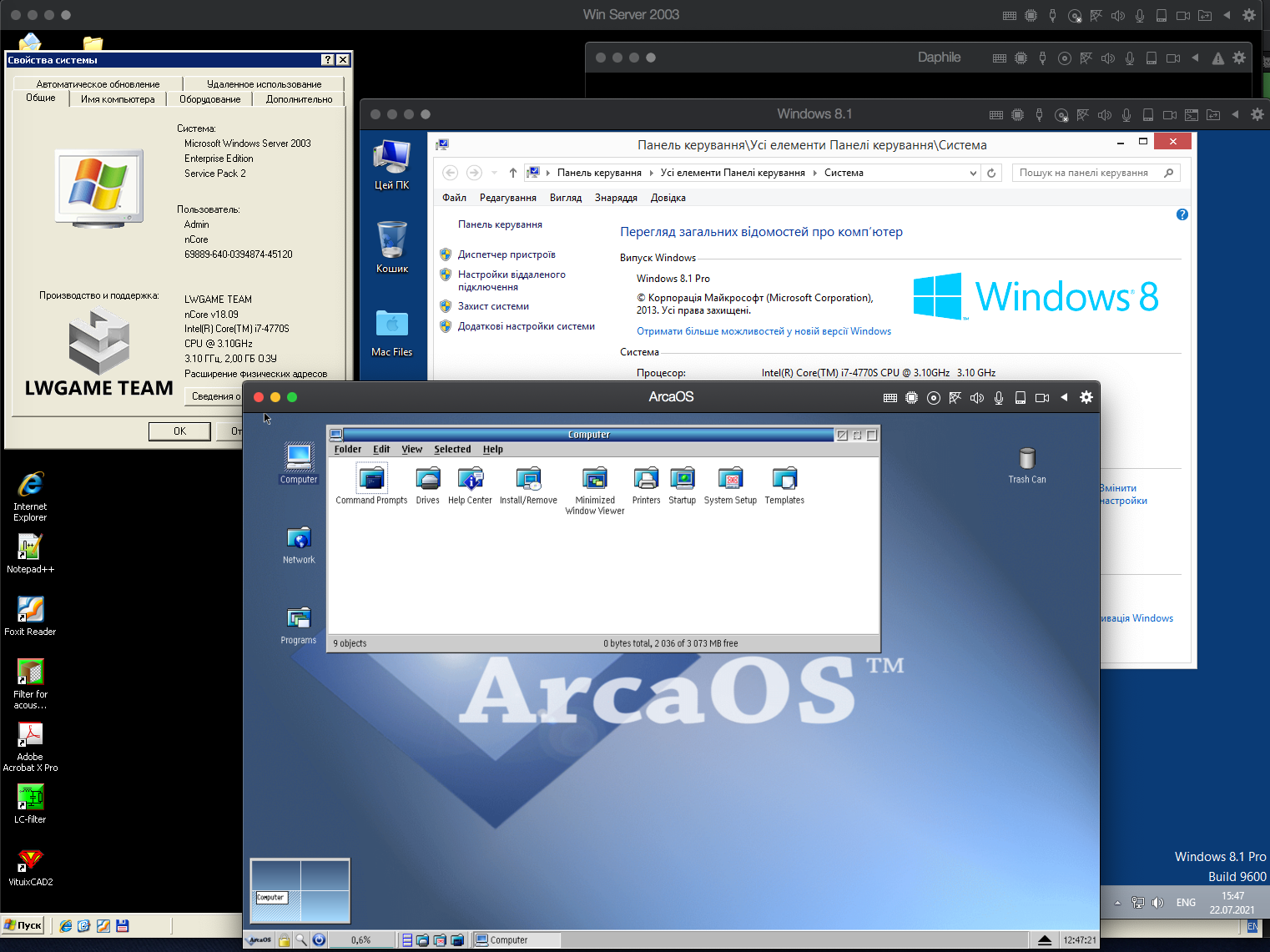This screenshot has height=952, width=1270.
Task: Click the lockup padlock icon in the ArcaOS taskbar
Action: tap(284, 940)
